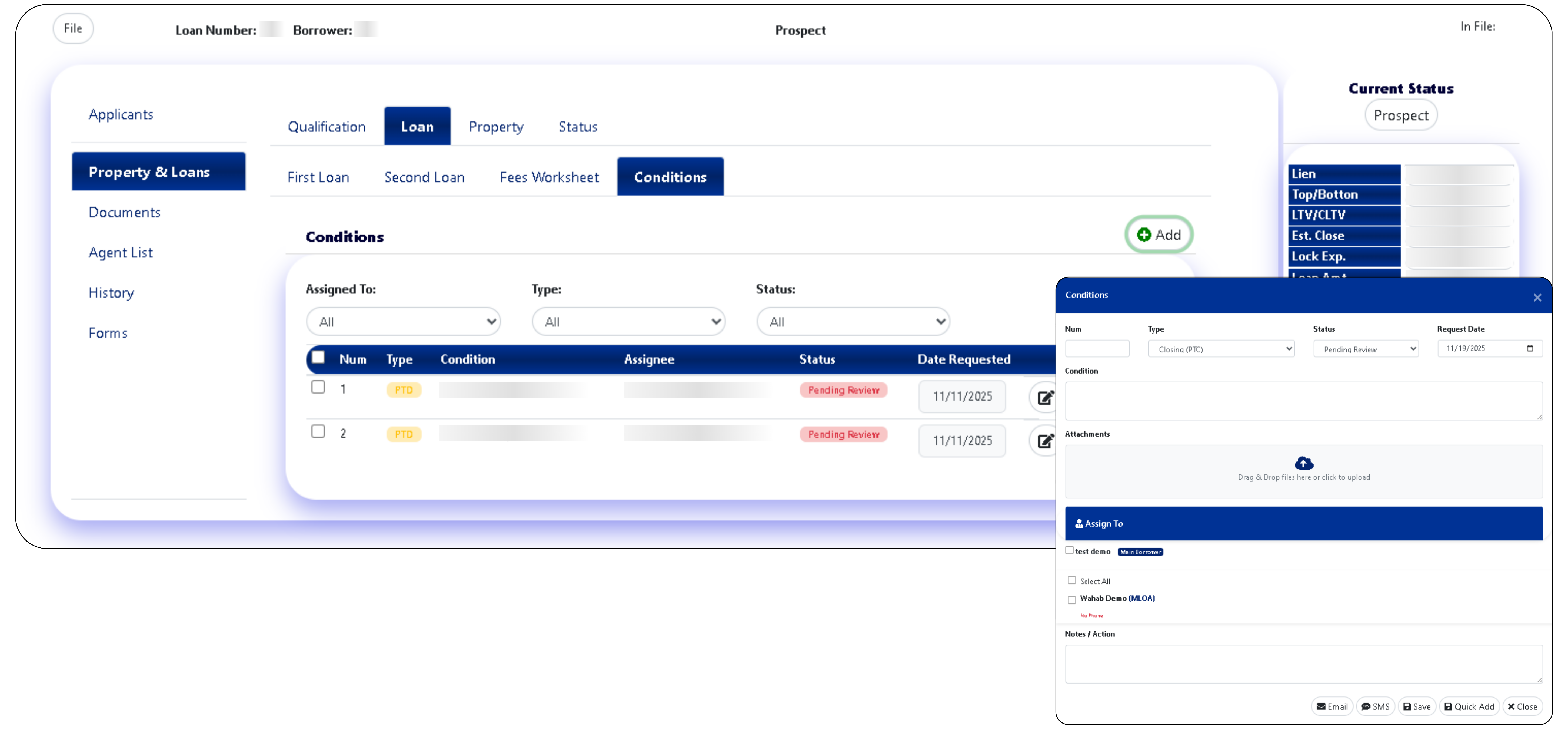
Task: Click the Quick Add button
Action: point(1469,706)
